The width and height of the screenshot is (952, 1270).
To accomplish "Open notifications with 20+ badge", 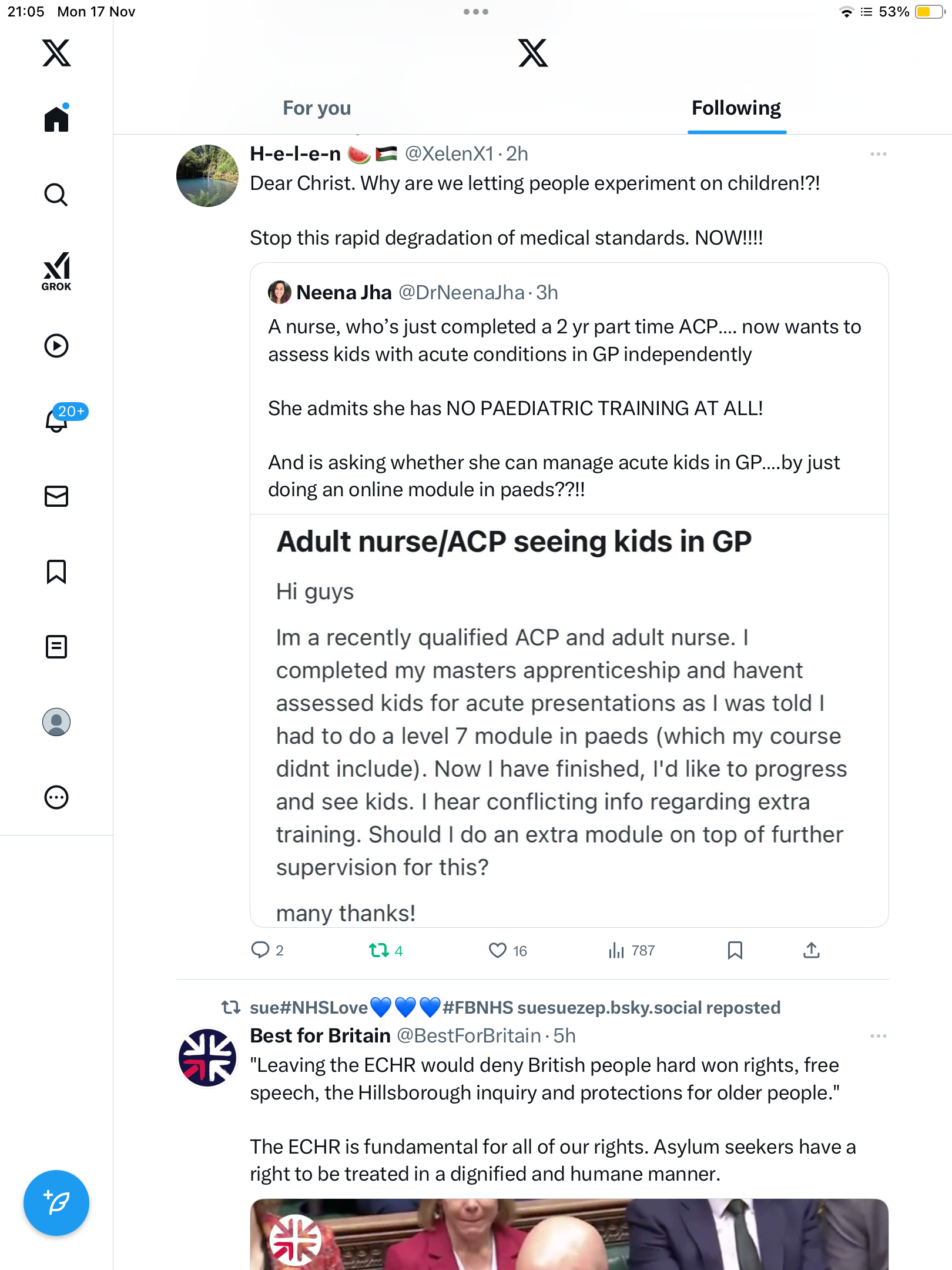I will 58,420.
